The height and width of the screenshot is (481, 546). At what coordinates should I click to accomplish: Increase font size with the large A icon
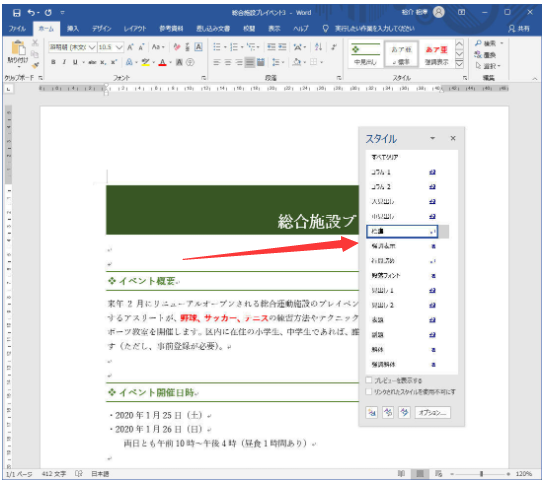tap(130, 47)
